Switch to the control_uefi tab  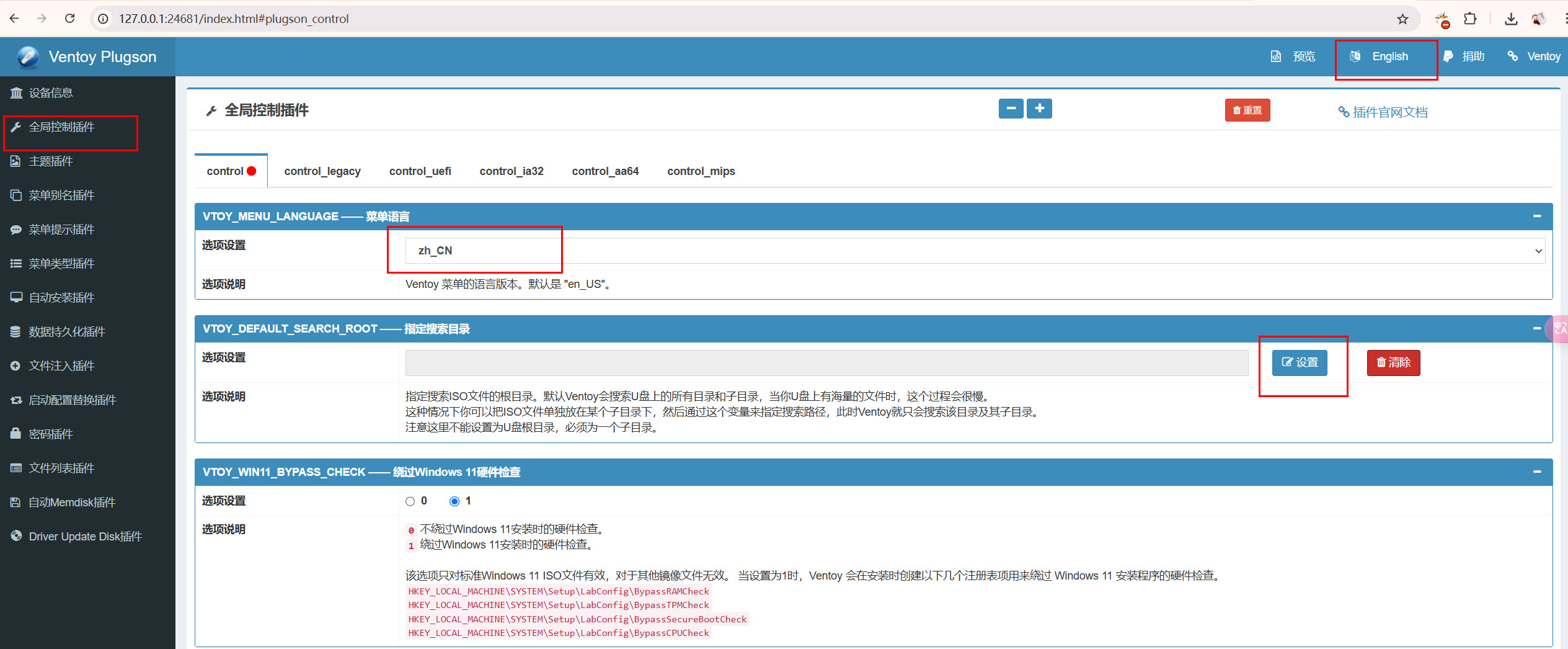pyautogui.click(x=420, y=171)
